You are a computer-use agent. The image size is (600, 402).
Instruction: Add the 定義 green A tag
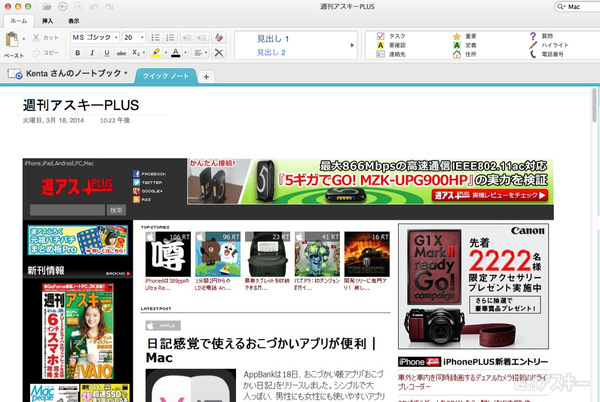point(465,45)
